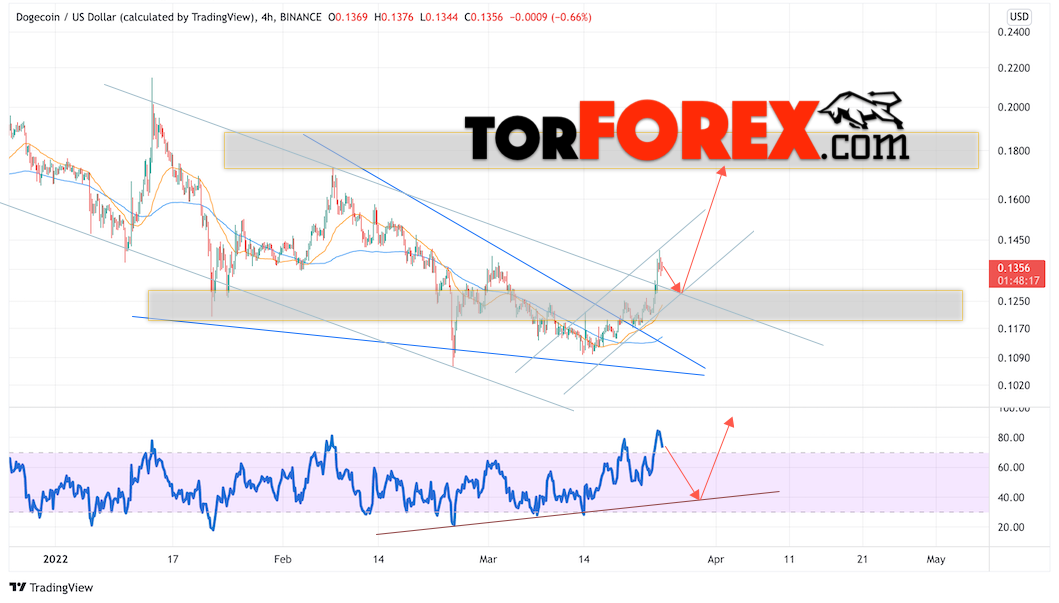The height and width of the screenshot is (603, 1059).
Task: Click the 11 date label on time axis
Action: click(788, 560)
